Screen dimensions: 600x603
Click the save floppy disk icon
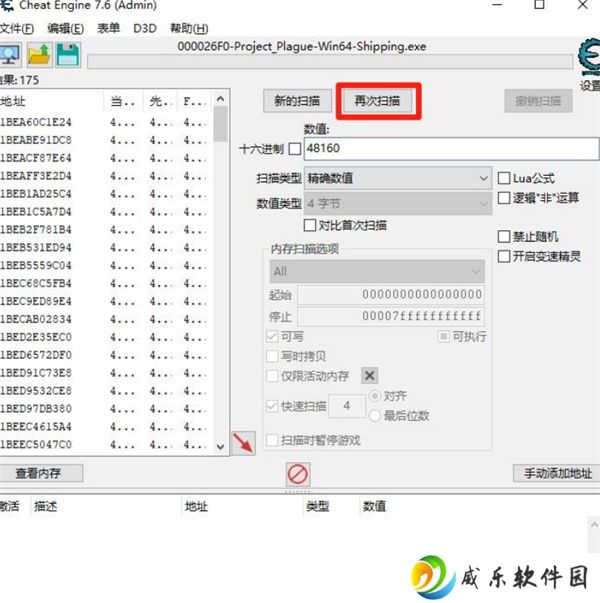pos(68,55)
